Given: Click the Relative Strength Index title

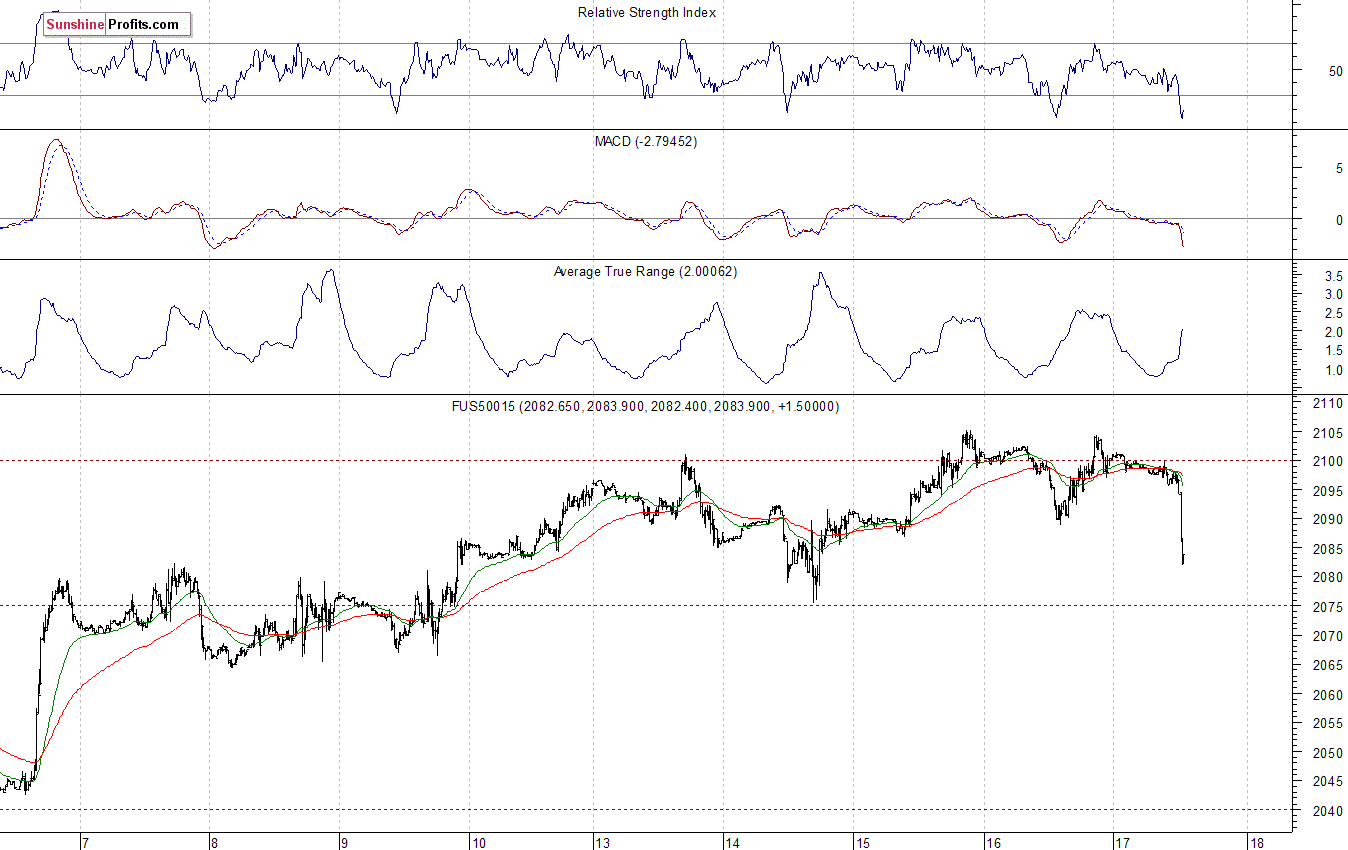Looking at the screenshot, I should pos(647,13).
